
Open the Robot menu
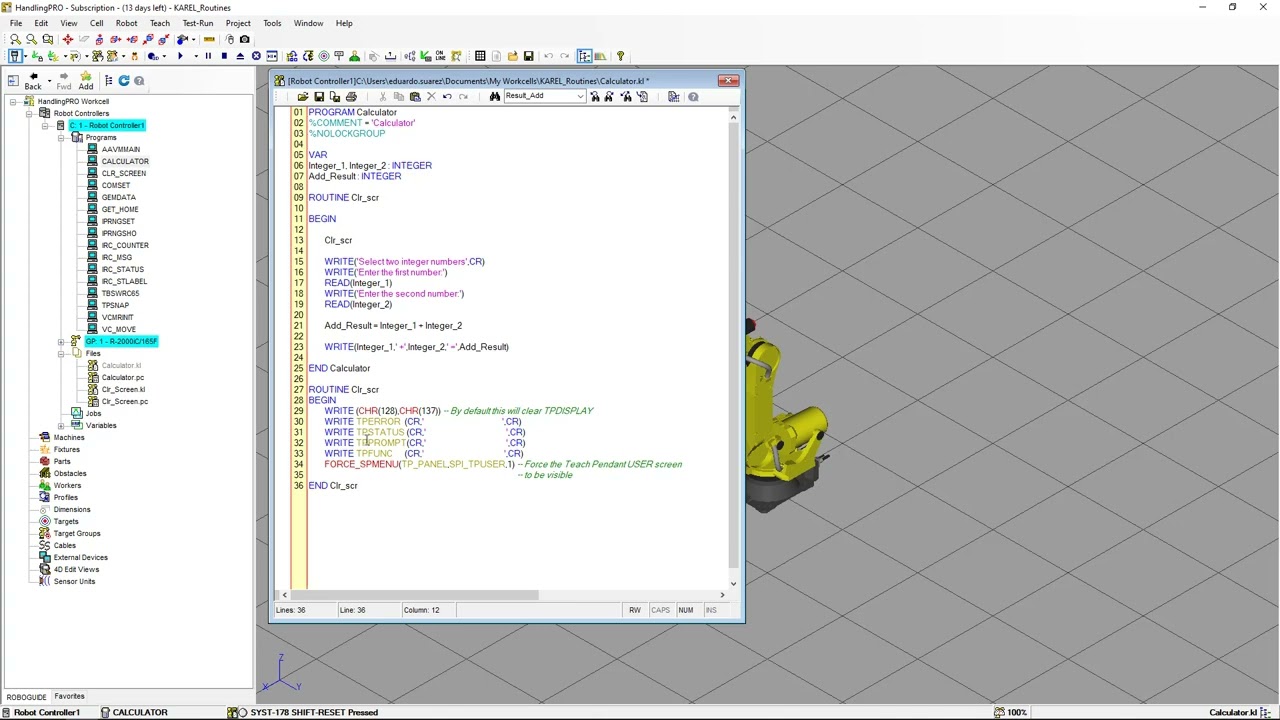click(x=126, y=23)
